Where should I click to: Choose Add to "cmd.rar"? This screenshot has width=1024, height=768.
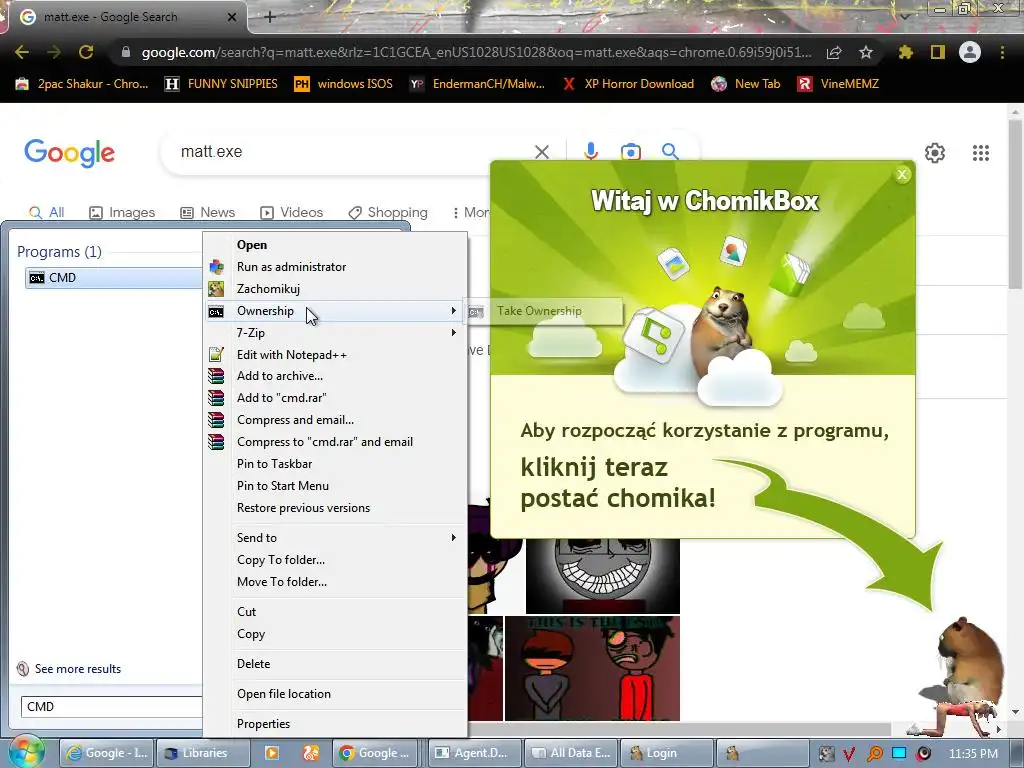[335, 398]
